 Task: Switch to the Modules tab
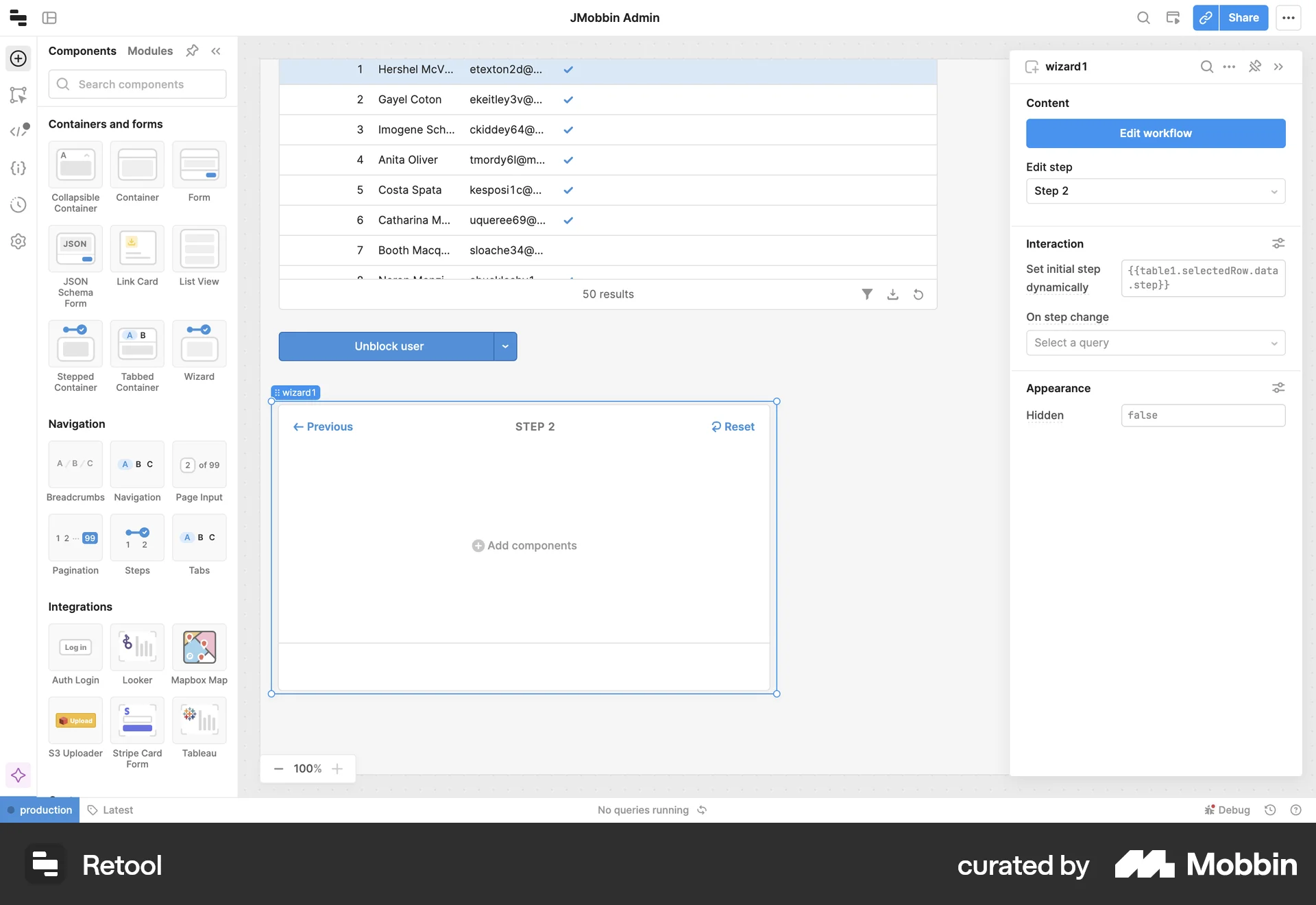149,51
